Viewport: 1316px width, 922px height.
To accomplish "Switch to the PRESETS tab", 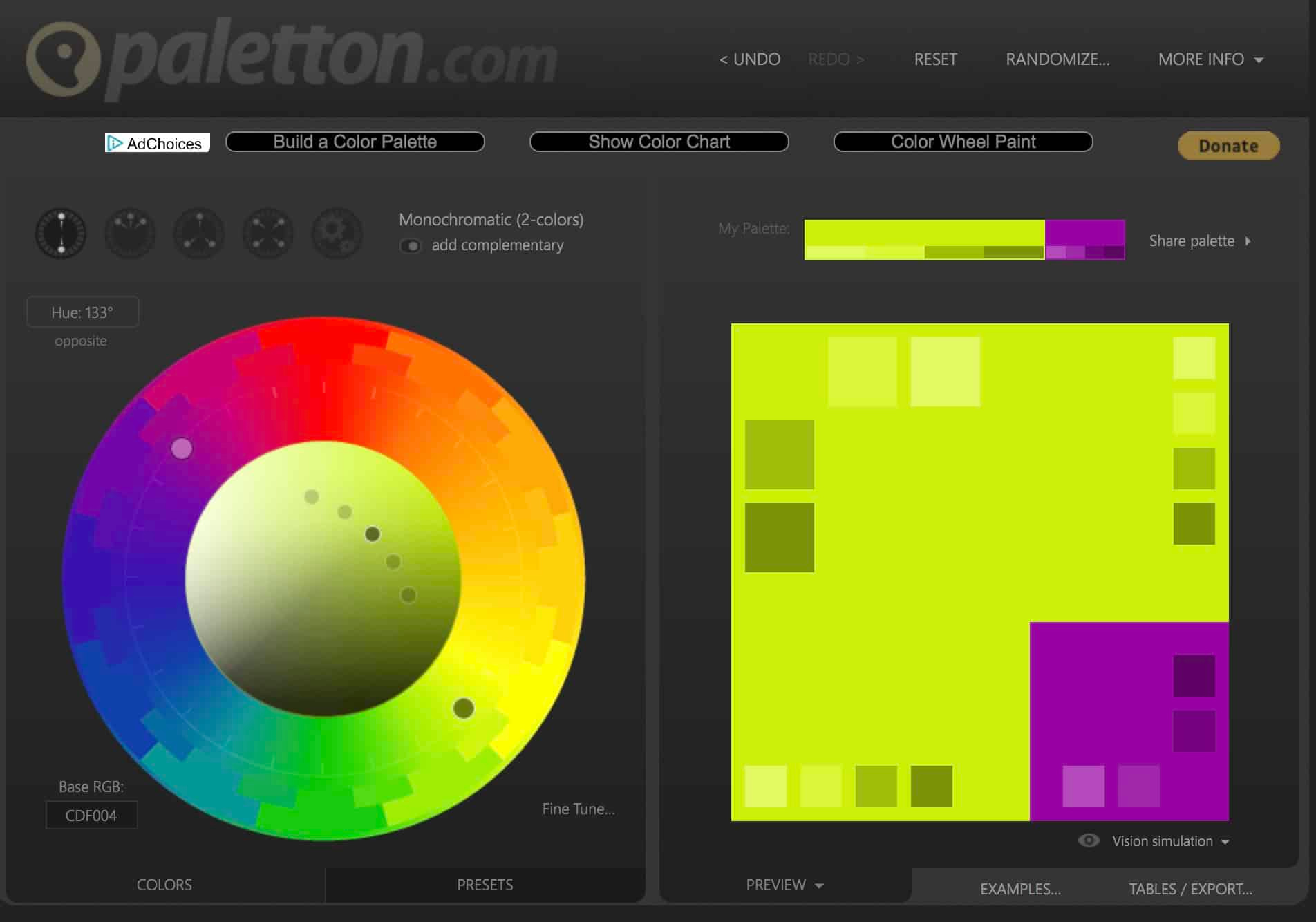I will [x=485, y=885].
